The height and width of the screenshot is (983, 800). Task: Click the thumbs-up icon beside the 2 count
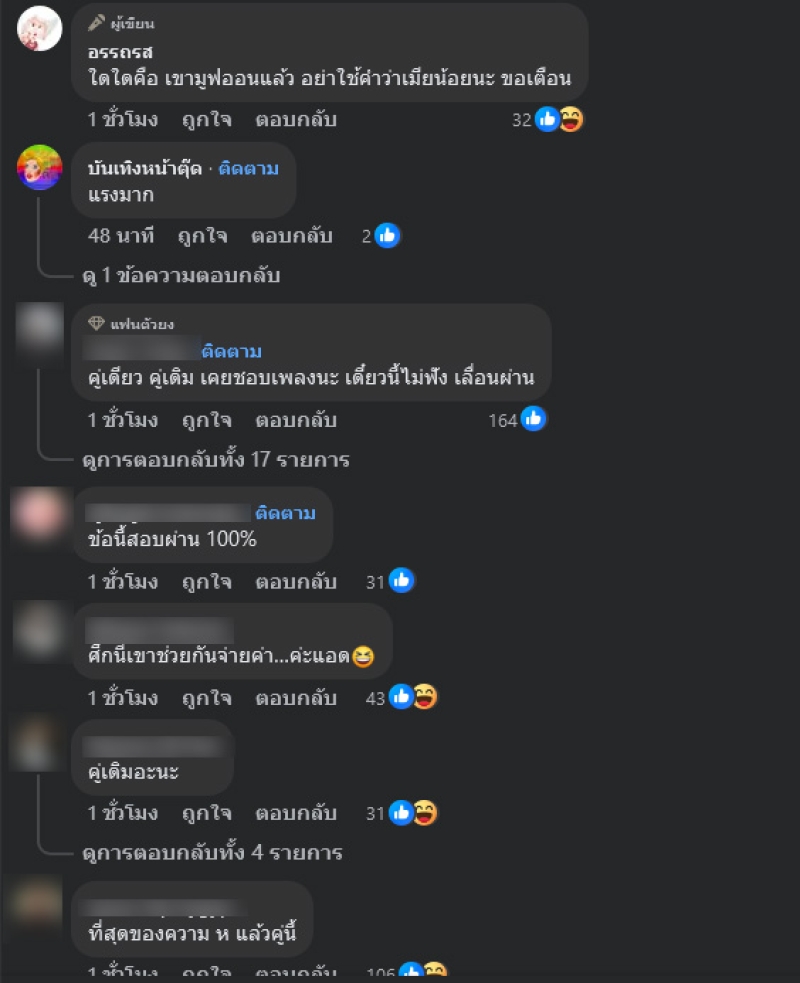click(387, 236)
